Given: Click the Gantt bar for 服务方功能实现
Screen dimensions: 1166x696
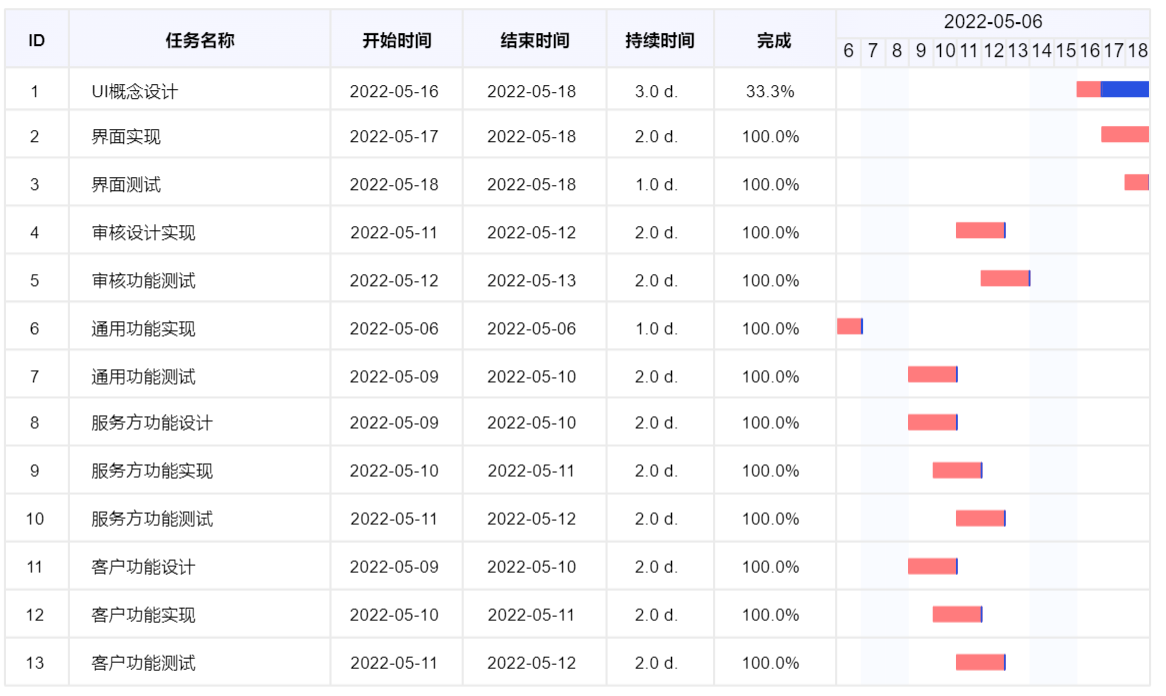Looking at the screenshot, I should click(x=958, y=471).
